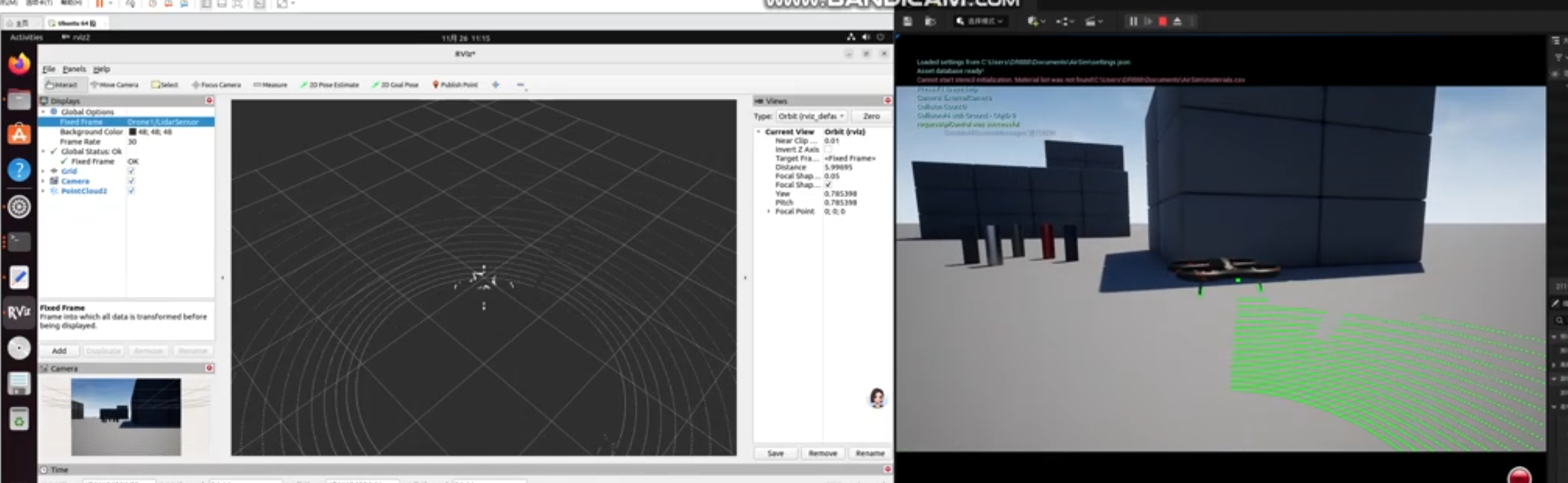This screenshot has height=483, width=1568.
Task: Click the rviz2 app menu in top bar
Action: click(x=75, y=37)
